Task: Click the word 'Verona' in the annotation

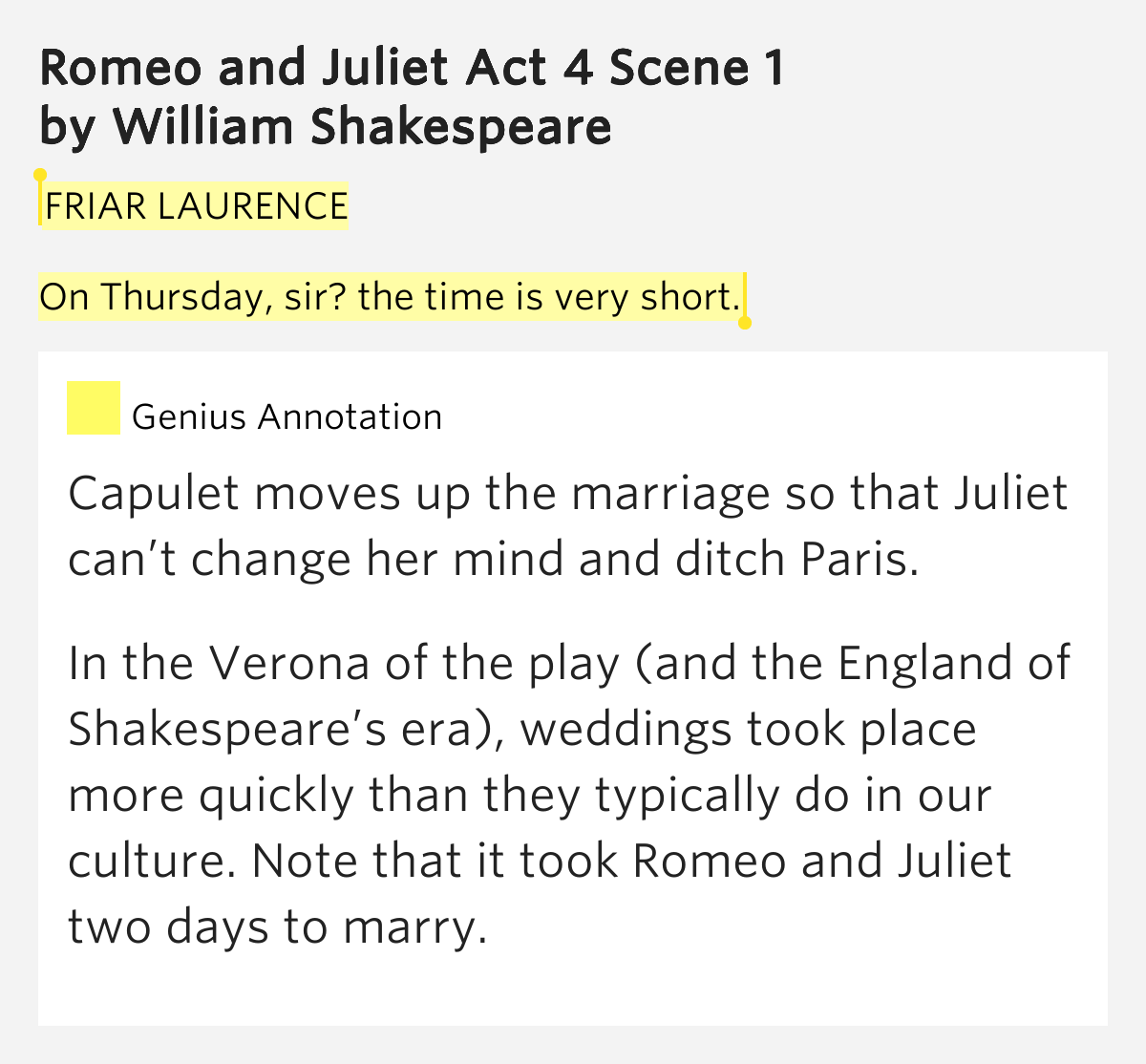Action: [289, 664]
